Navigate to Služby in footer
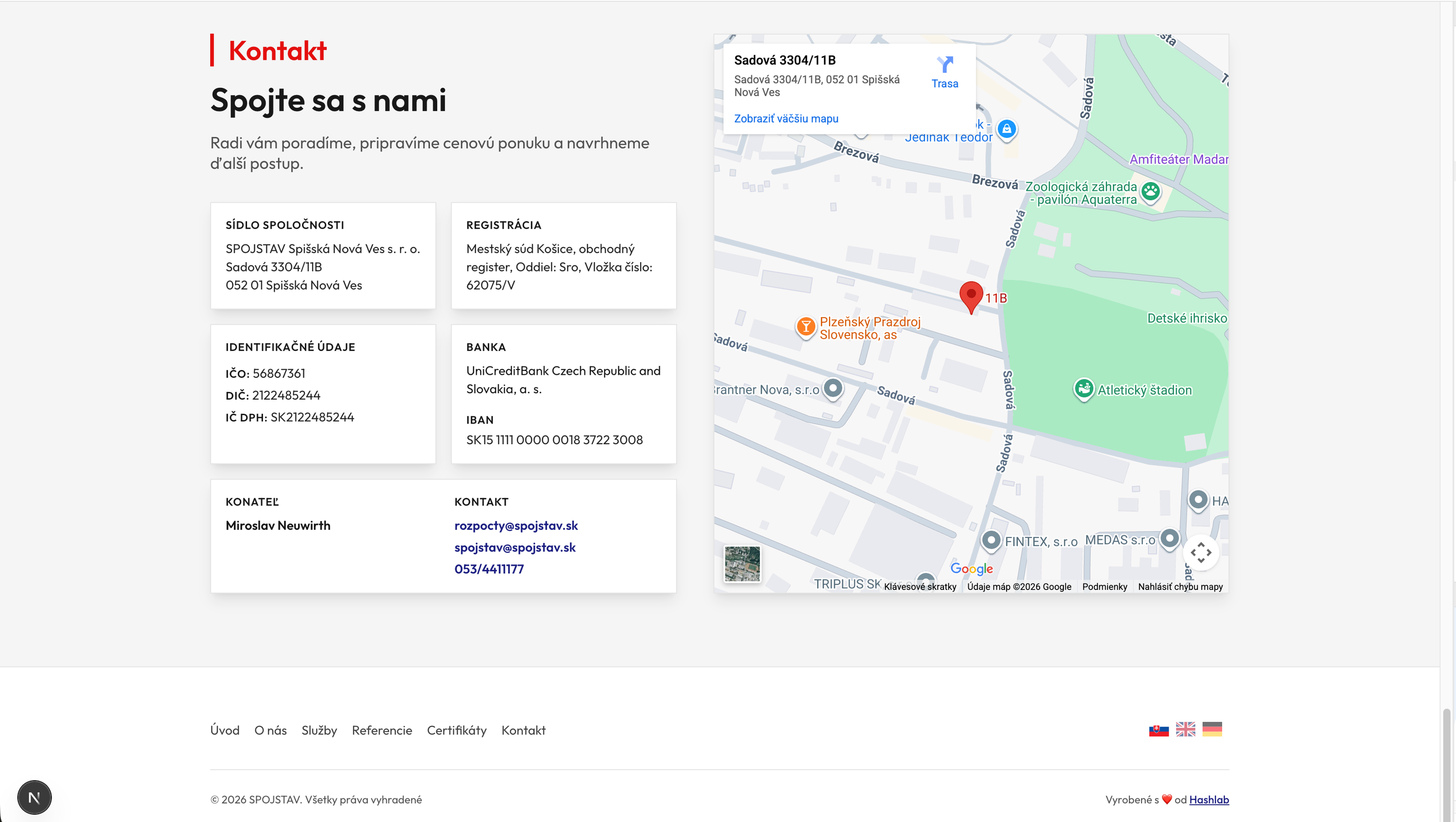The image size is (1456, 822). [319, 730]
